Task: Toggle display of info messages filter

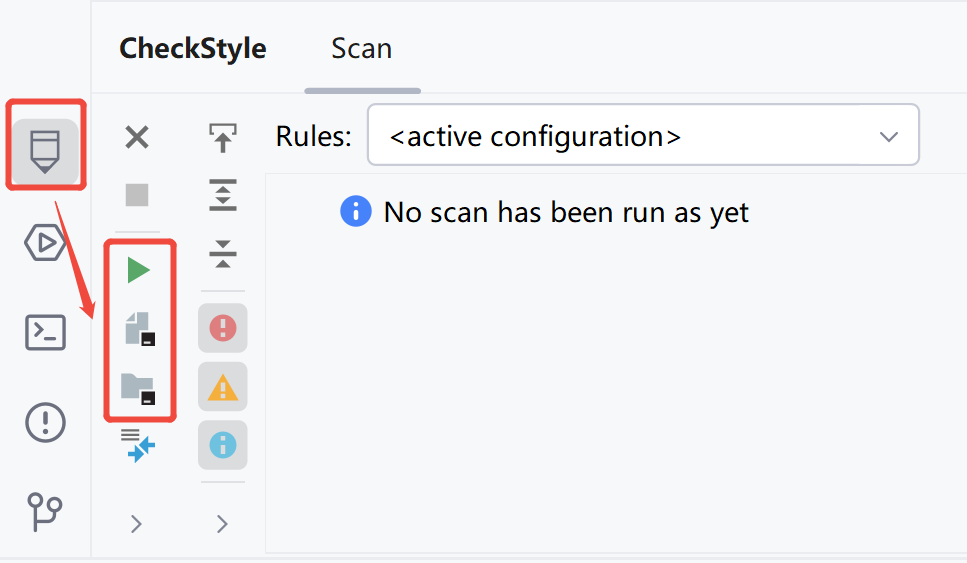Action: [222, 445]
